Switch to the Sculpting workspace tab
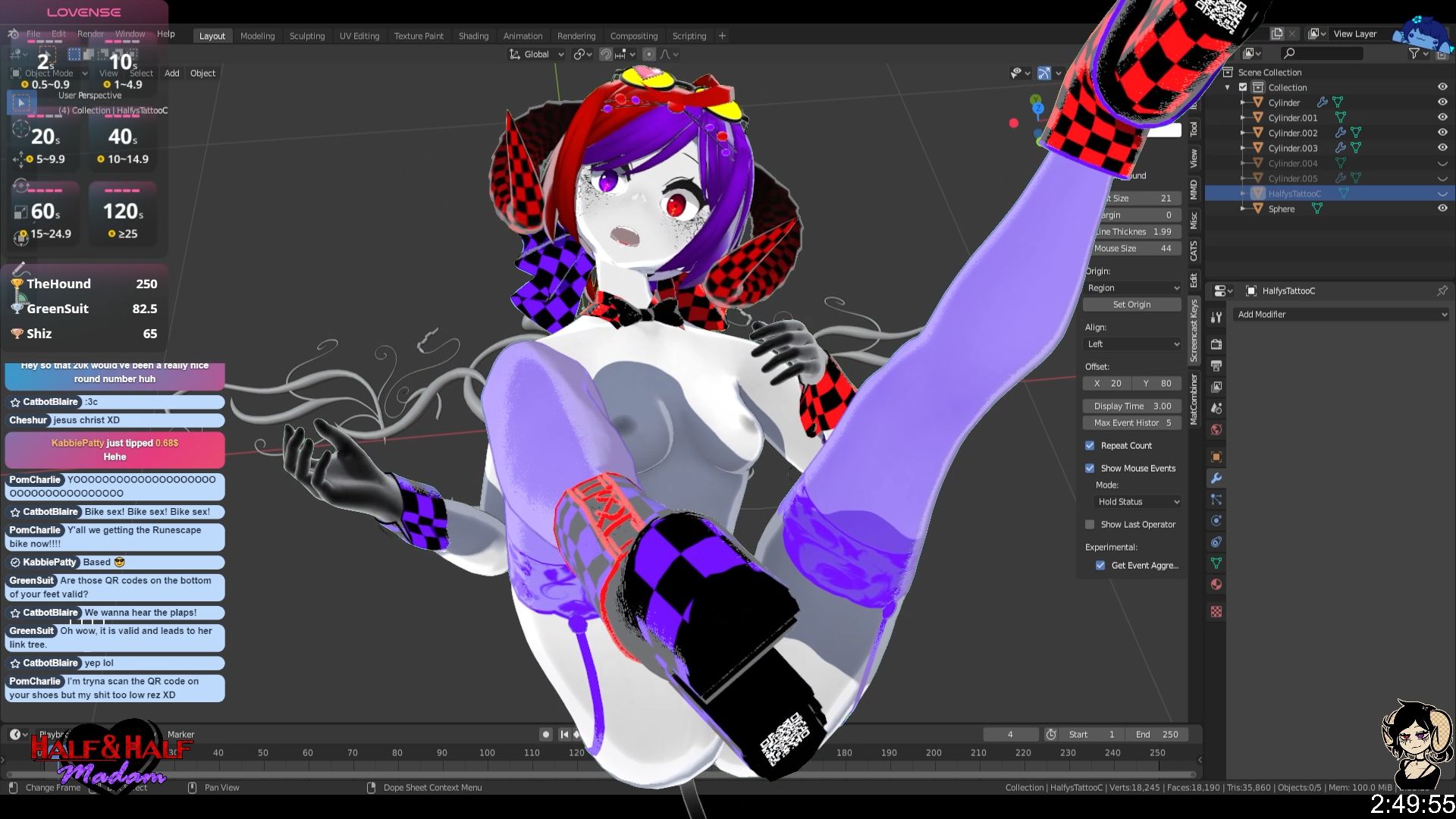The image size is (1456, 819). click(306, 36)
